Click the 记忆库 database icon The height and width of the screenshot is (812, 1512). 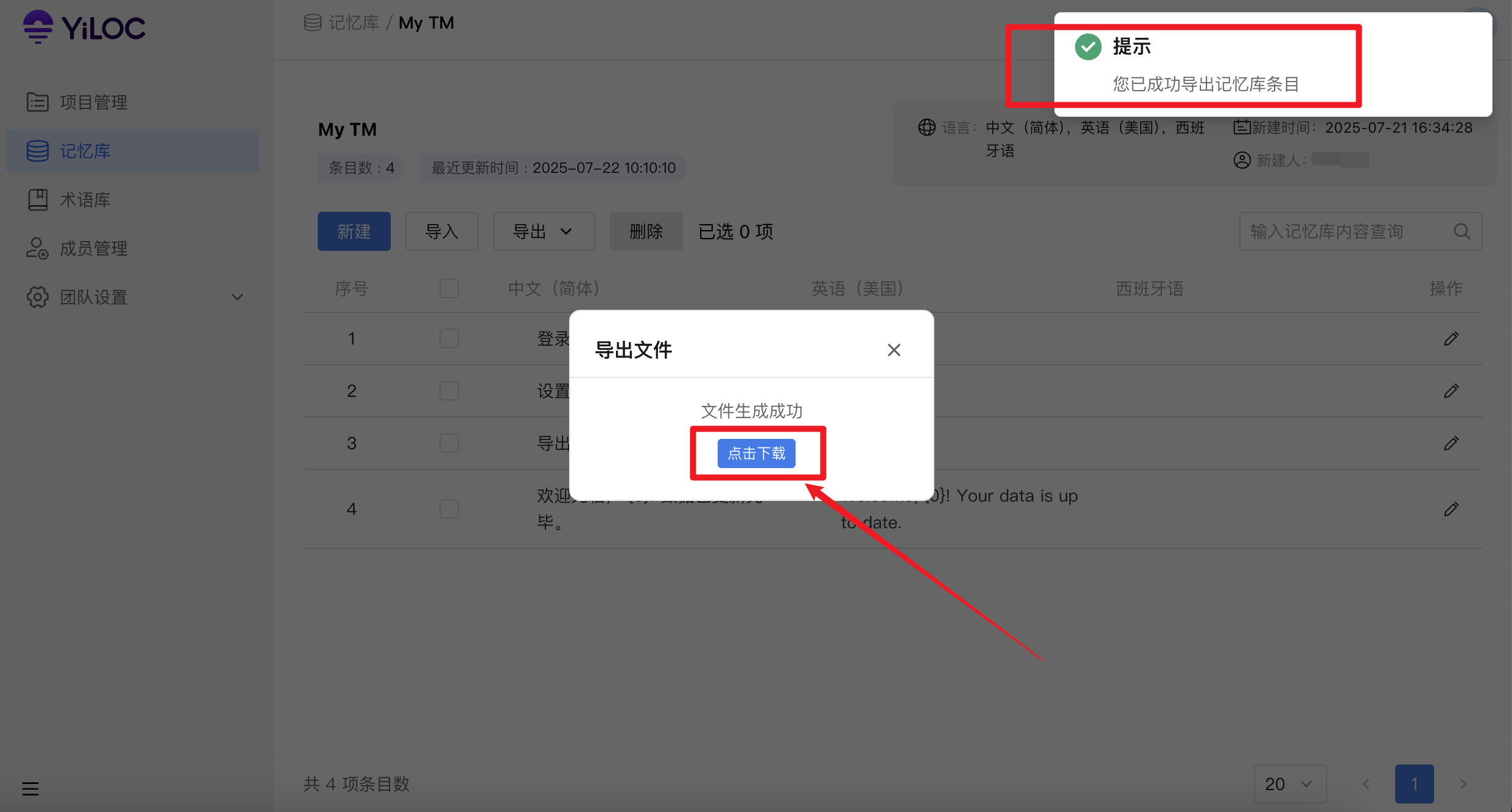38,151
